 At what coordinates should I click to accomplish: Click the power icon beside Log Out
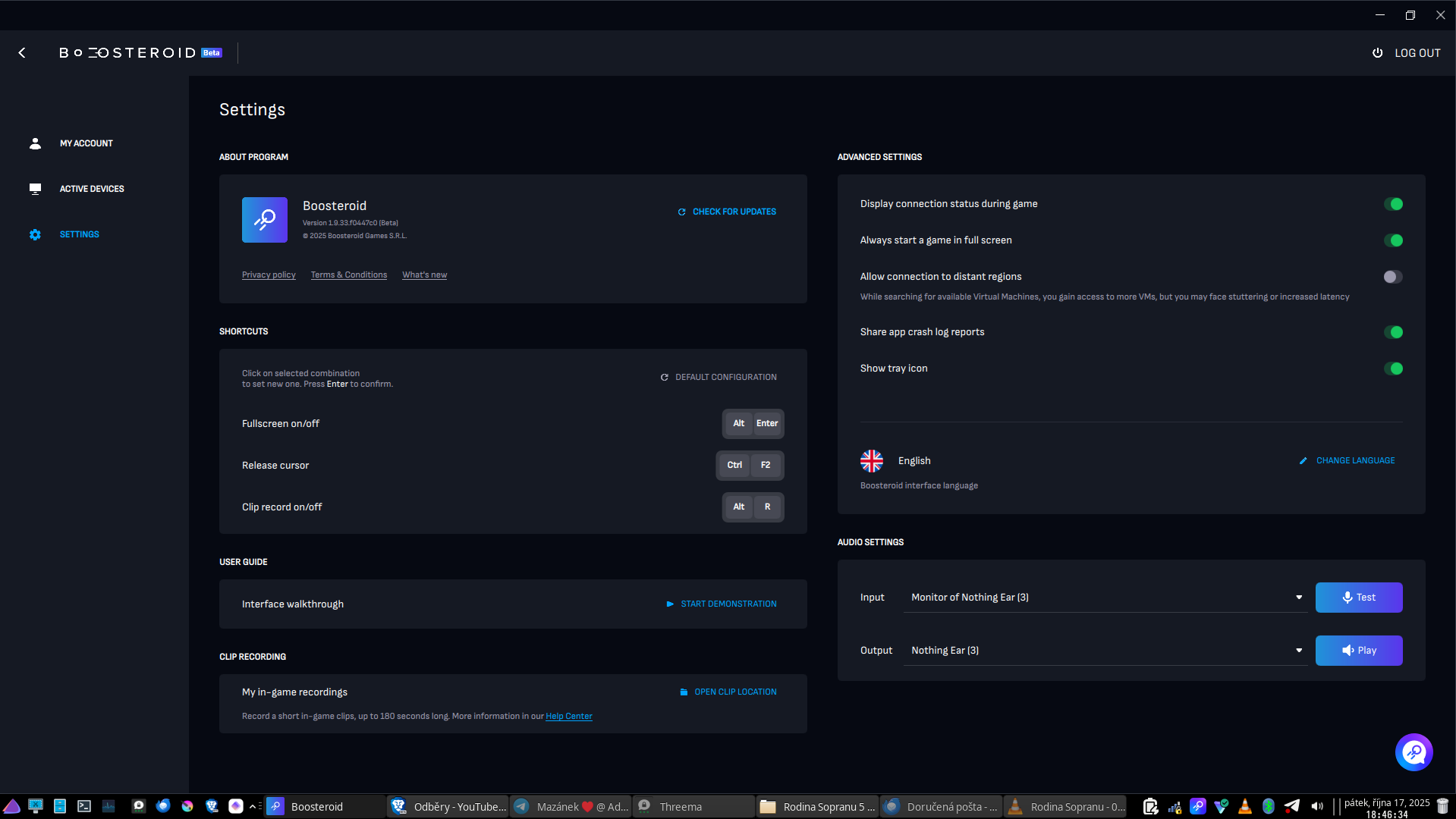click(1377, 53)
